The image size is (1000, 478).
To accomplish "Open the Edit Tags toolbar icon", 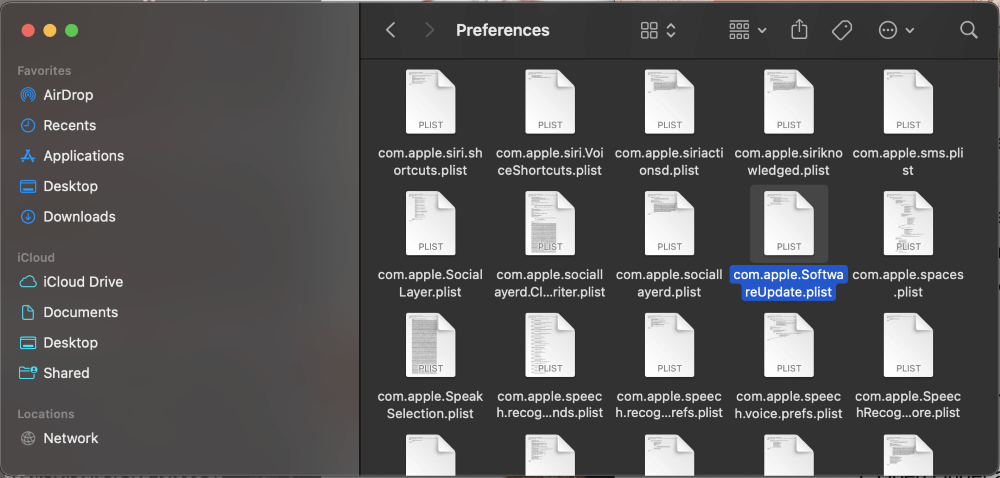I will click(x=842, y=30).
